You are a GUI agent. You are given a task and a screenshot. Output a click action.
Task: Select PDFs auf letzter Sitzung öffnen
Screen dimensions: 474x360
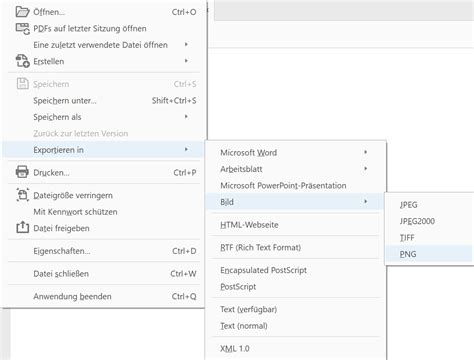[x=104, y=28]
